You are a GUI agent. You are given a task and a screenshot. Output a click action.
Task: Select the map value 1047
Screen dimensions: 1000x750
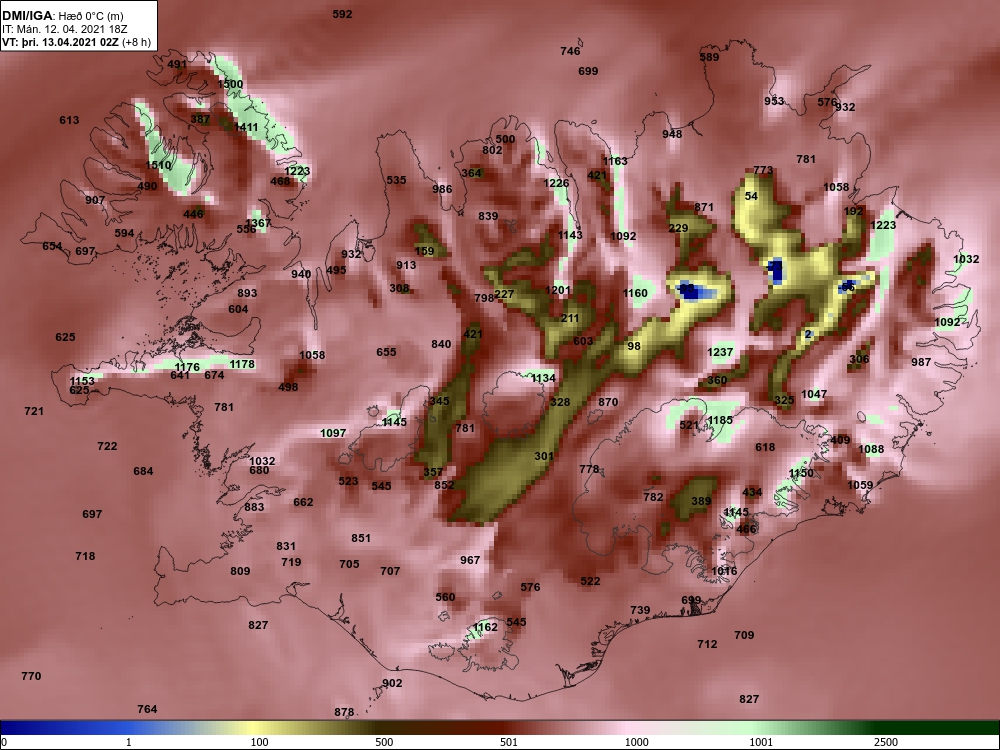pyautogui.click(x=814, y=394)
